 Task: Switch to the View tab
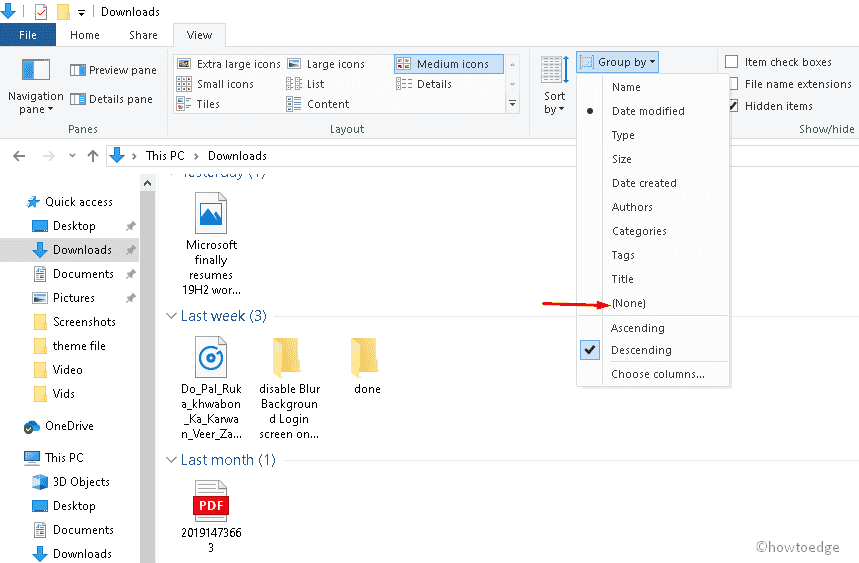tap(199, 35)
